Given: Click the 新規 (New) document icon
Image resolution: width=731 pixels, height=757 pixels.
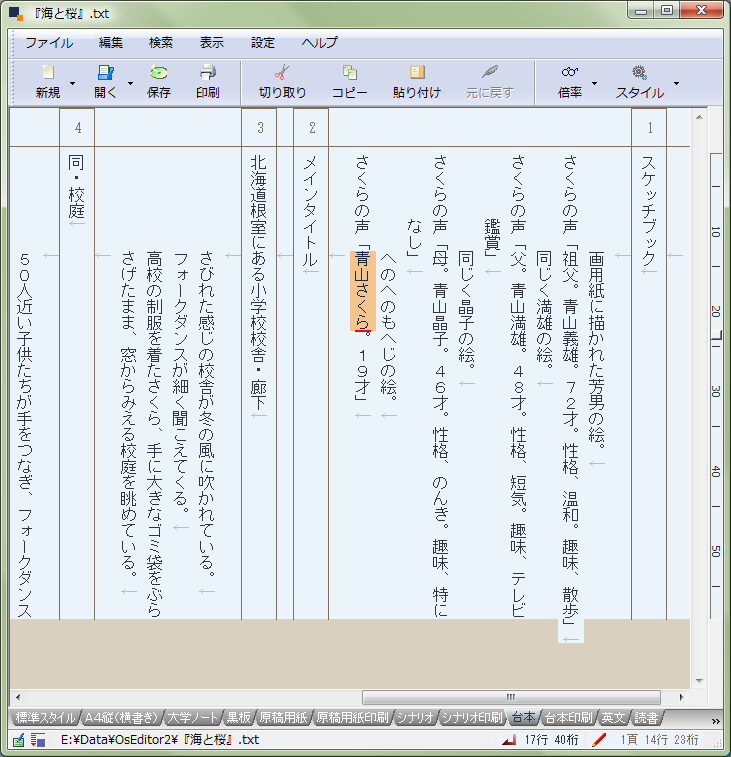Looking at the screenshot, I should pos(48,72).
